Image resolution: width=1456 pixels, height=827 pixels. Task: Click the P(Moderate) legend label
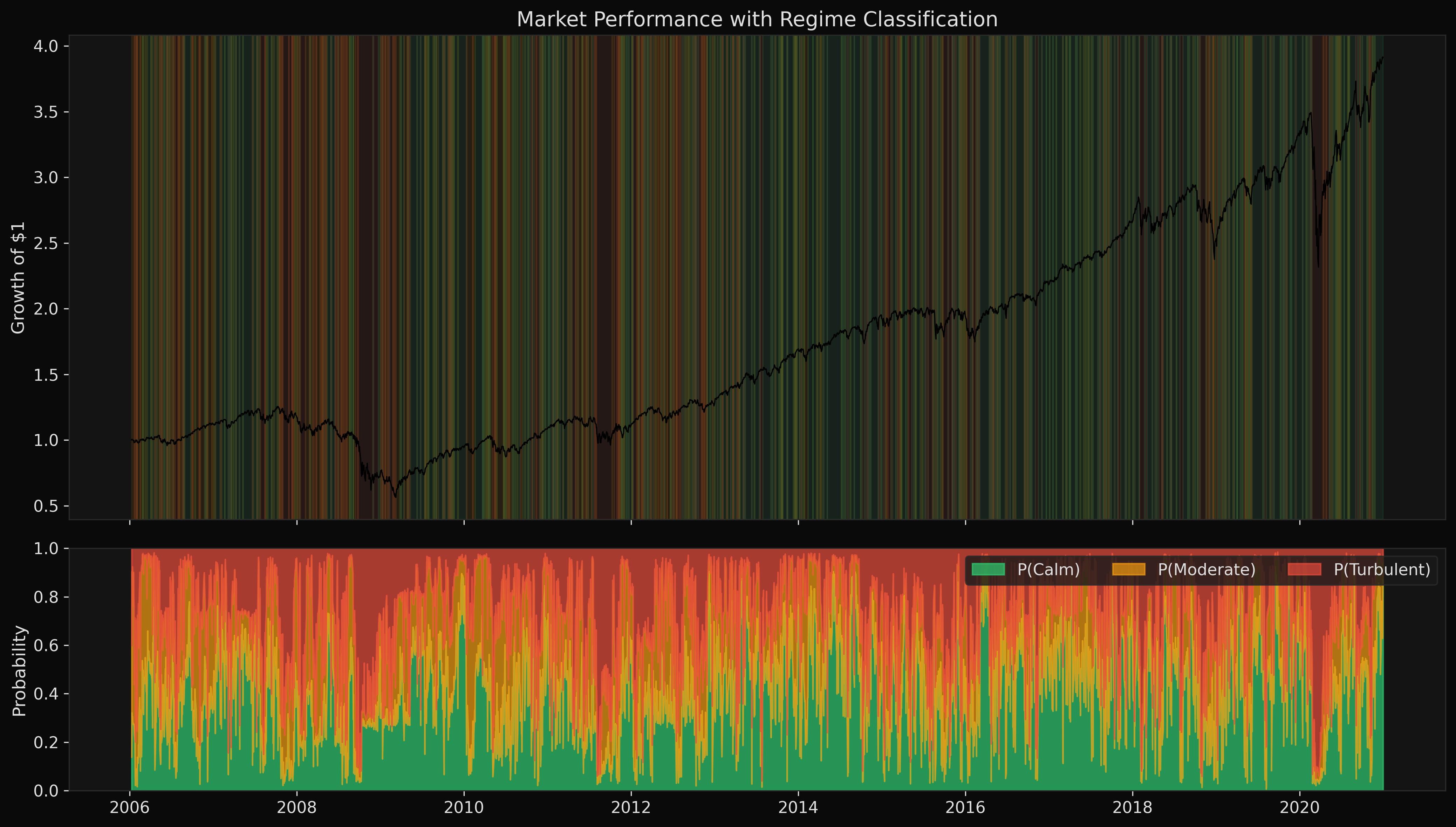(1207, 570)
